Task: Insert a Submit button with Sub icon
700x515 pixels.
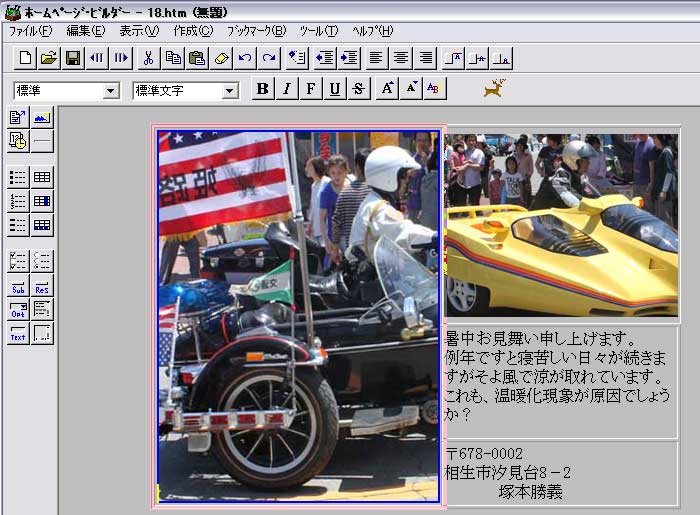Action: (x=18, y=286)
